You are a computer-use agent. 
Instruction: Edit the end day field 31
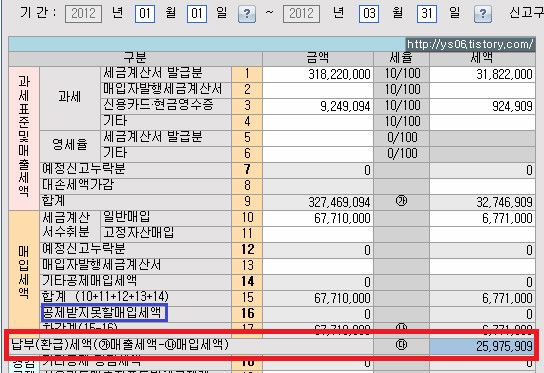click(x=427, y=14)
